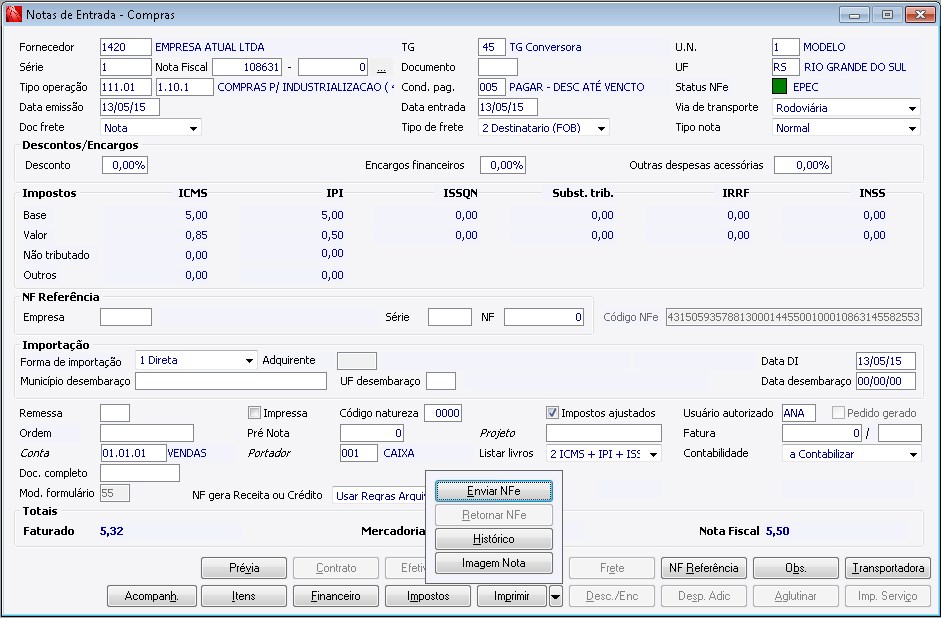The image size is (941, 618).
Task: Uncheck Impostos ajustados checkbox
Action: 552,413
